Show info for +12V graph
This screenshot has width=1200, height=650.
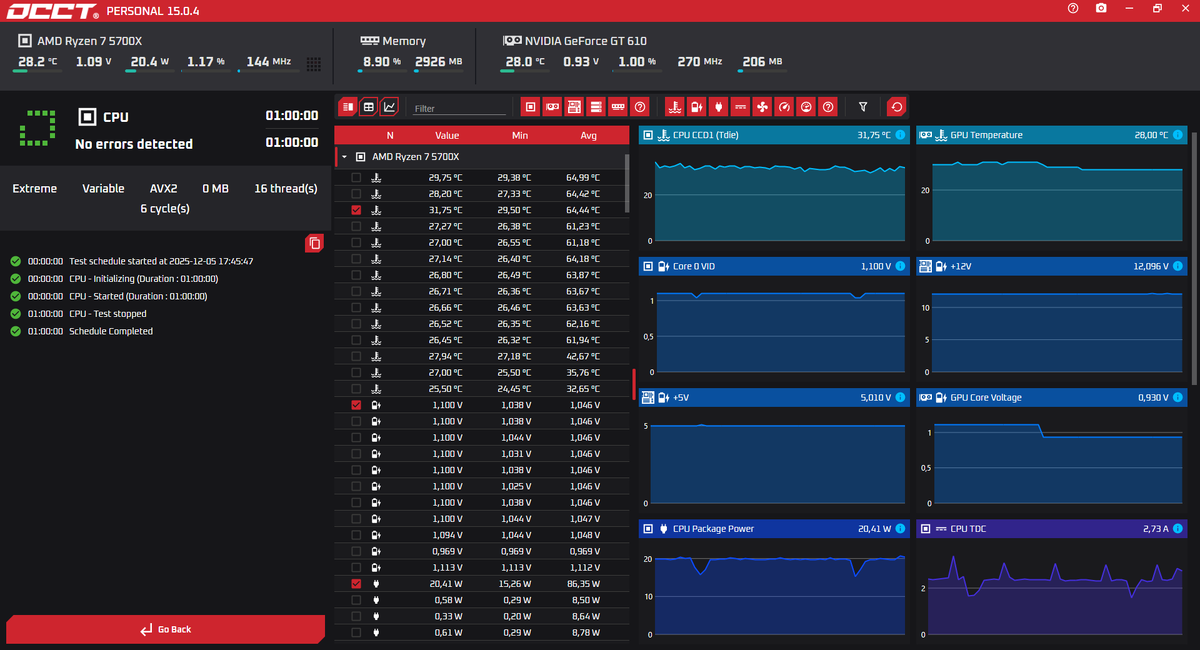tap(1177, 266)
